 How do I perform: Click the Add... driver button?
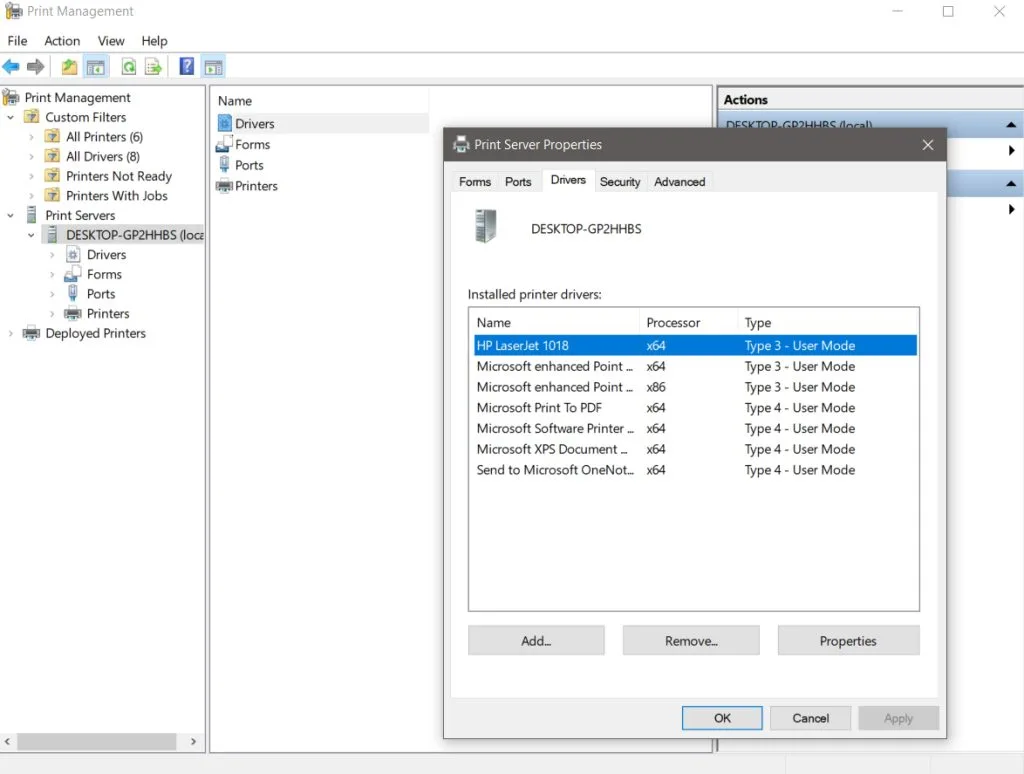[x=536, y=641]
